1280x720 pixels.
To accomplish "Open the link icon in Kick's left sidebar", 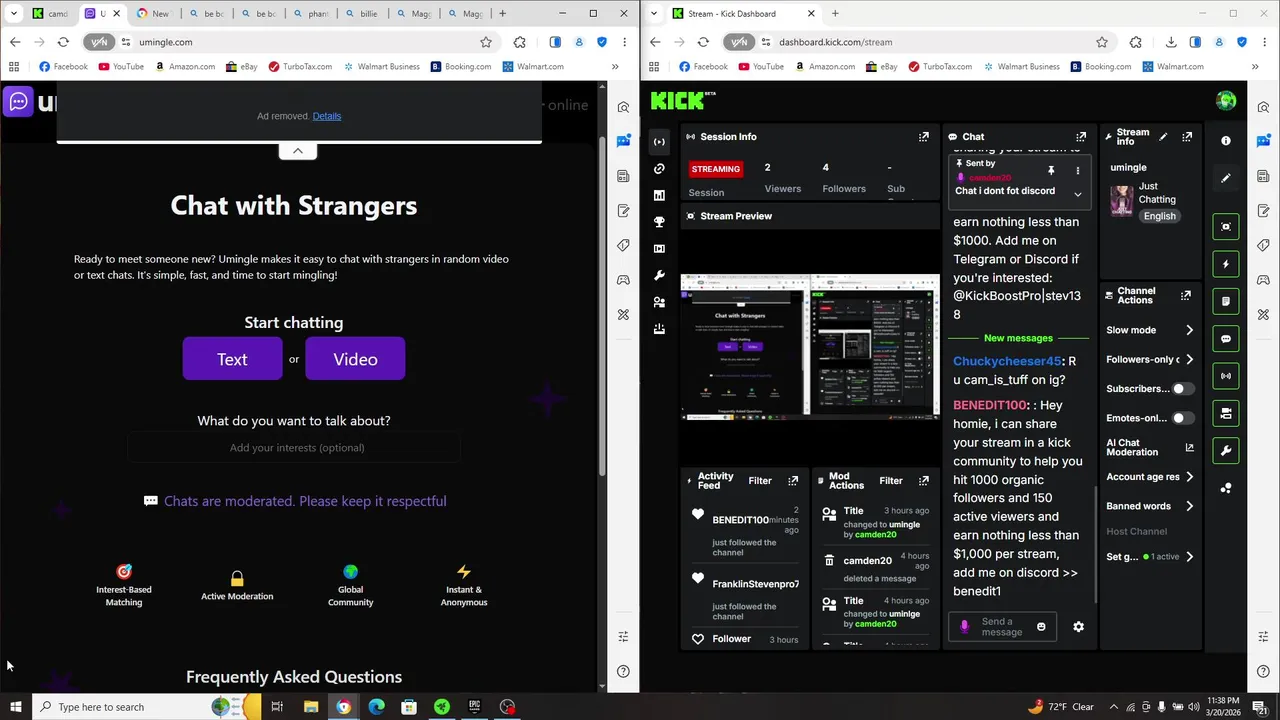I will pyautogui.click(x=659, y=169).
